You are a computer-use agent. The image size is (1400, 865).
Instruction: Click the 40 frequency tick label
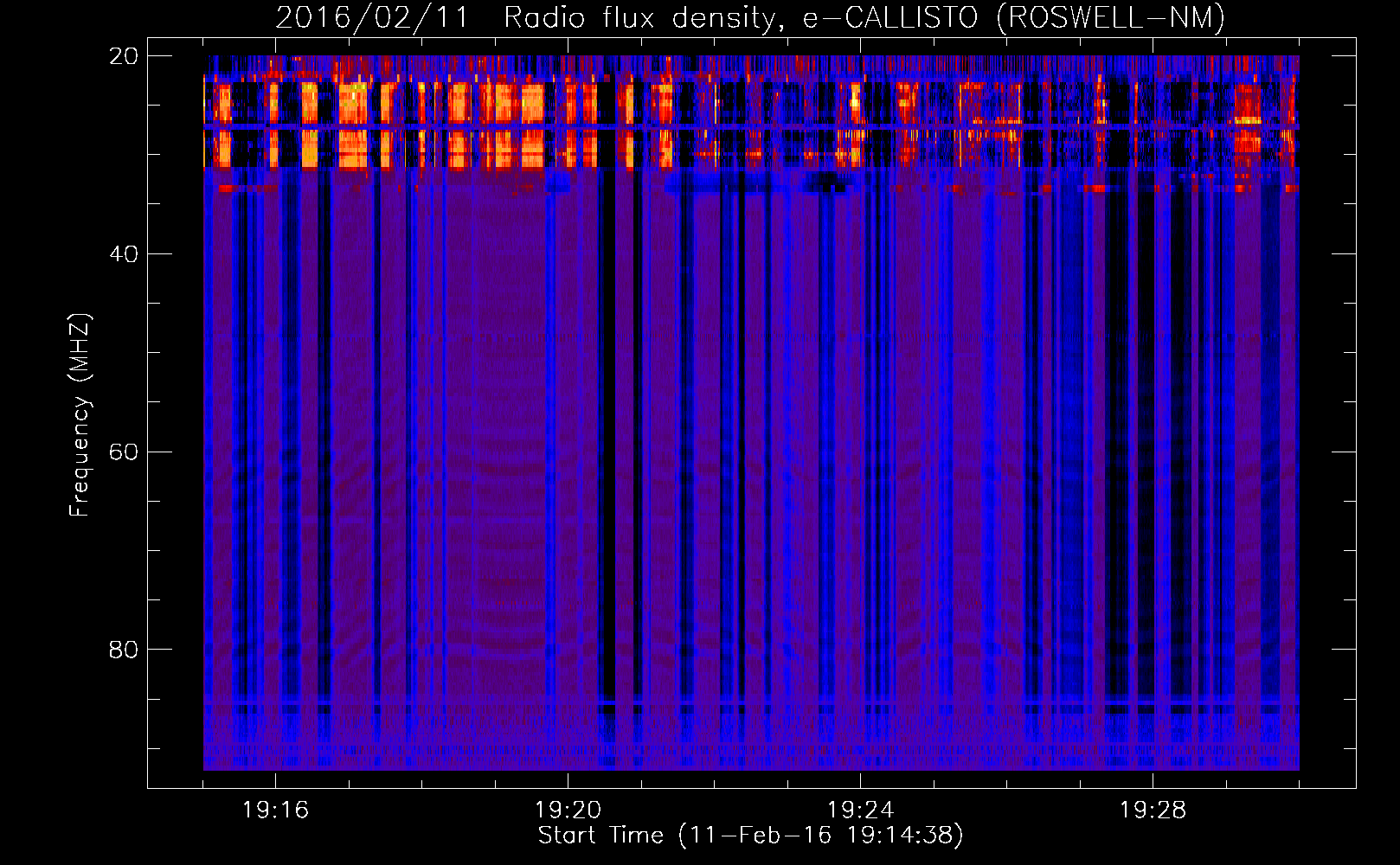click(123, 254)
